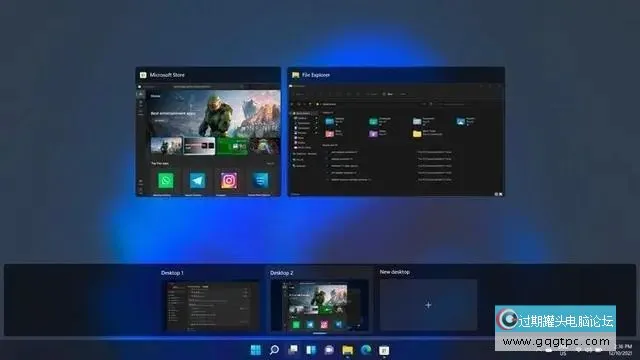The height and width of the screenshot is (360, 640).
Task: Click the "Desktop 1" label
Action: click(x=172, y=273)
